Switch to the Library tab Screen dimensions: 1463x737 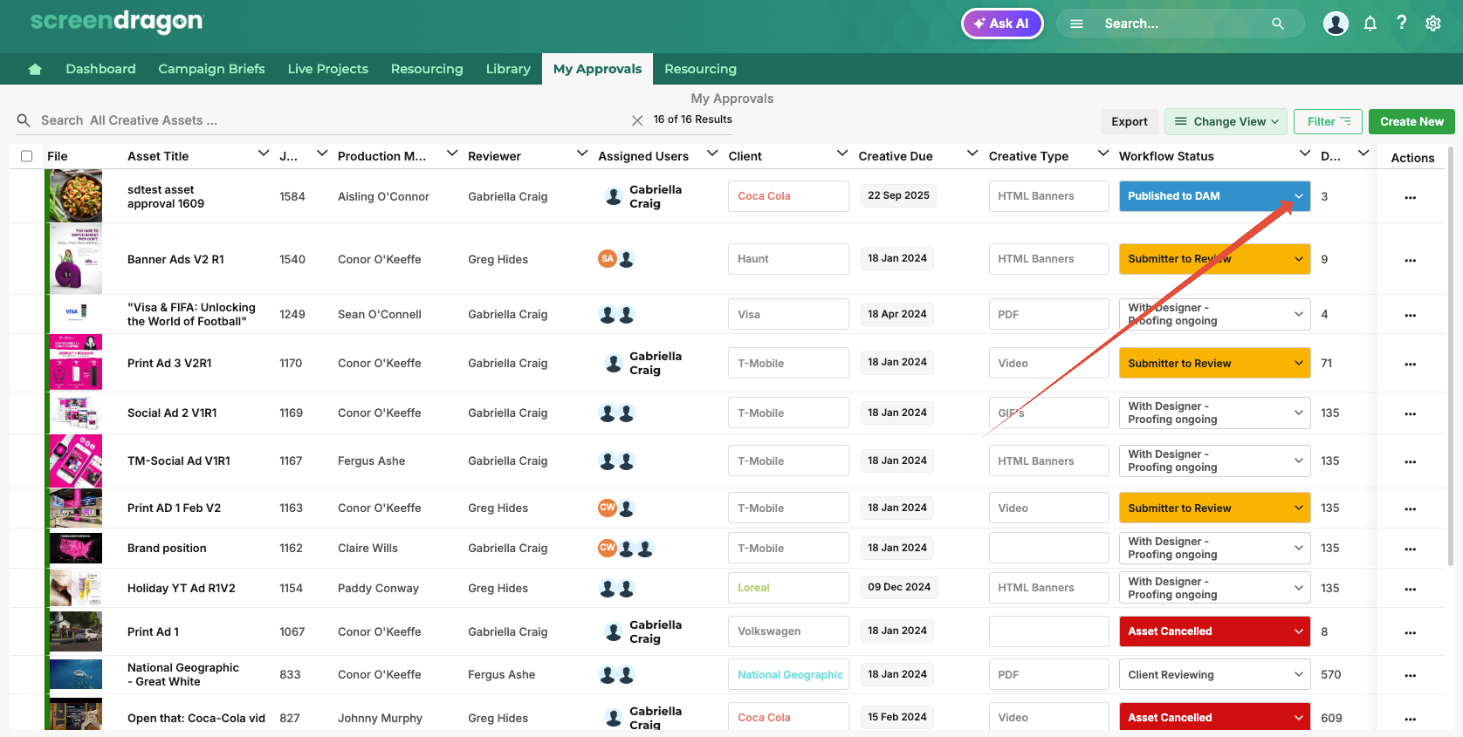coord(508,69)
